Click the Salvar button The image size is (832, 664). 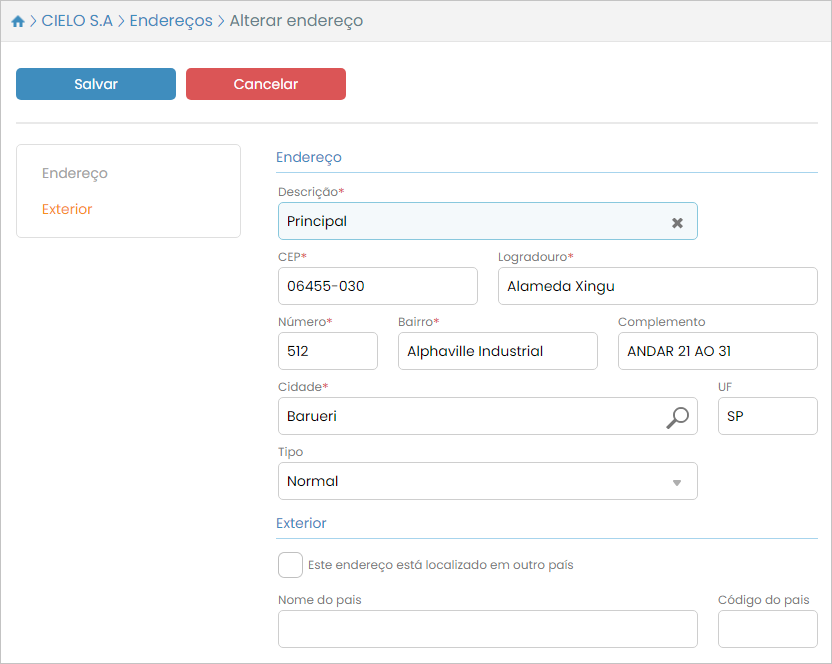click(96, 84)
